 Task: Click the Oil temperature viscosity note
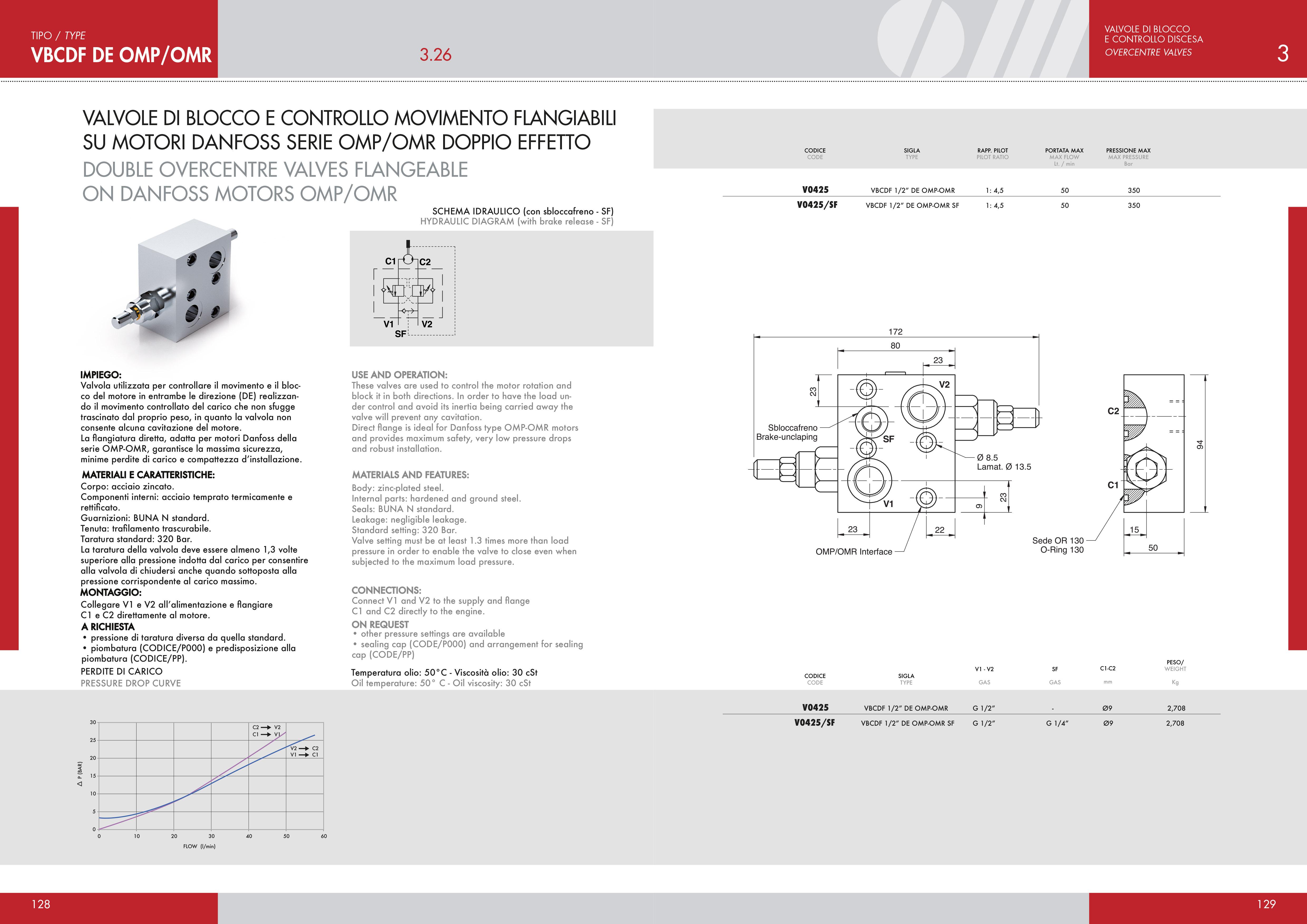point(441,683)
